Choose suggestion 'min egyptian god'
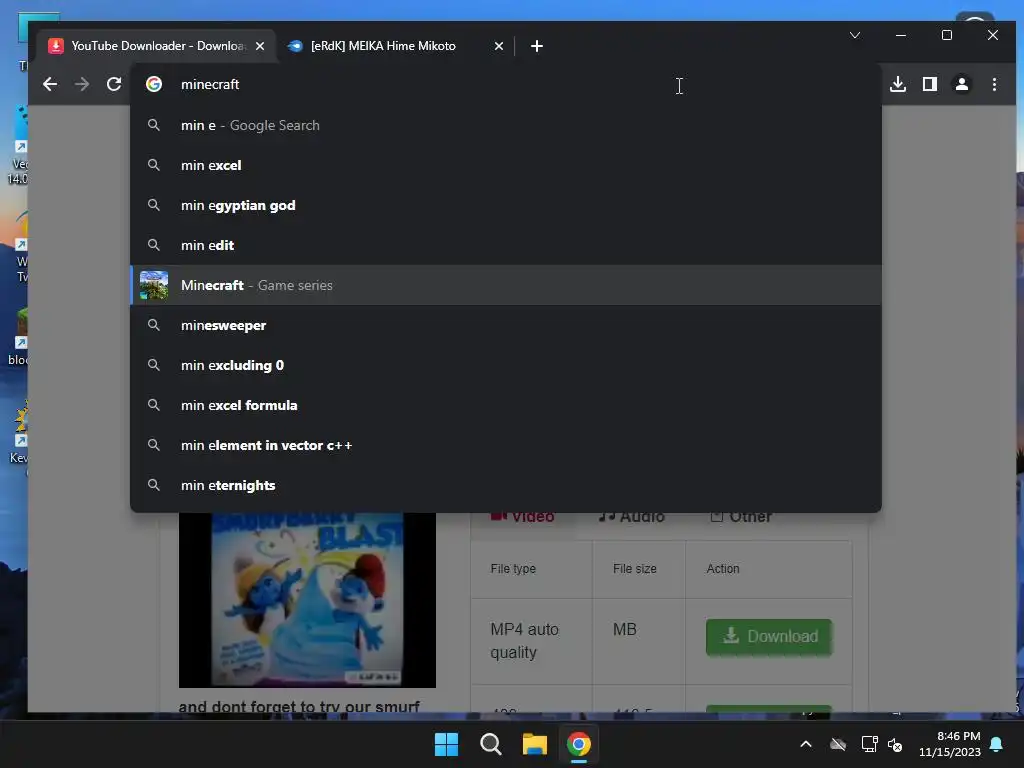Screen dimensions: 1024x768 (506, 205)
